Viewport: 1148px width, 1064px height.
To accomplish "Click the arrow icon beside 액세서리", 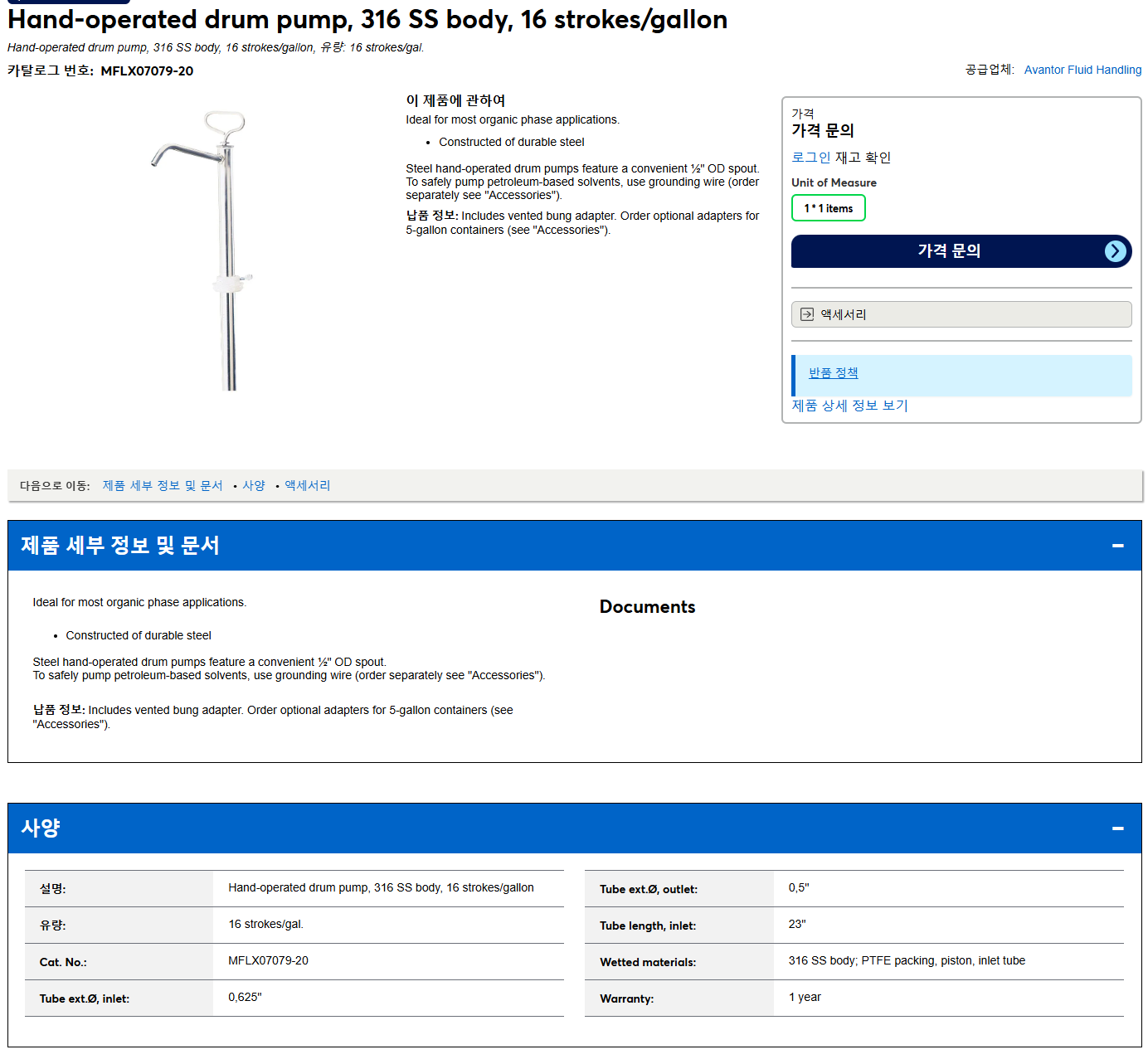I will click(x=807, y=314).
